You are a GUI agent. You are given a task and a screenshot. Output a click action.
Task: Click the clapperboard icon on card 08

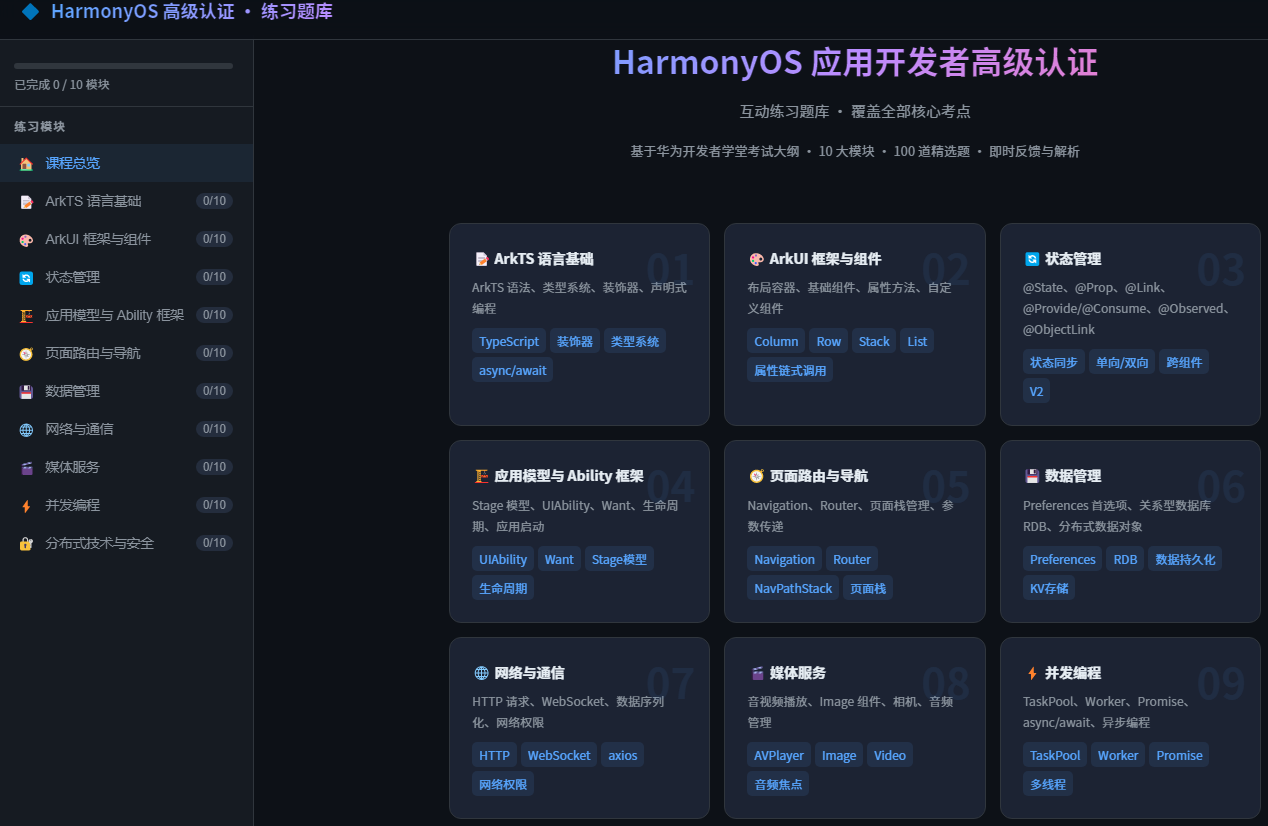pyautogui.click(x=756, y=673)
